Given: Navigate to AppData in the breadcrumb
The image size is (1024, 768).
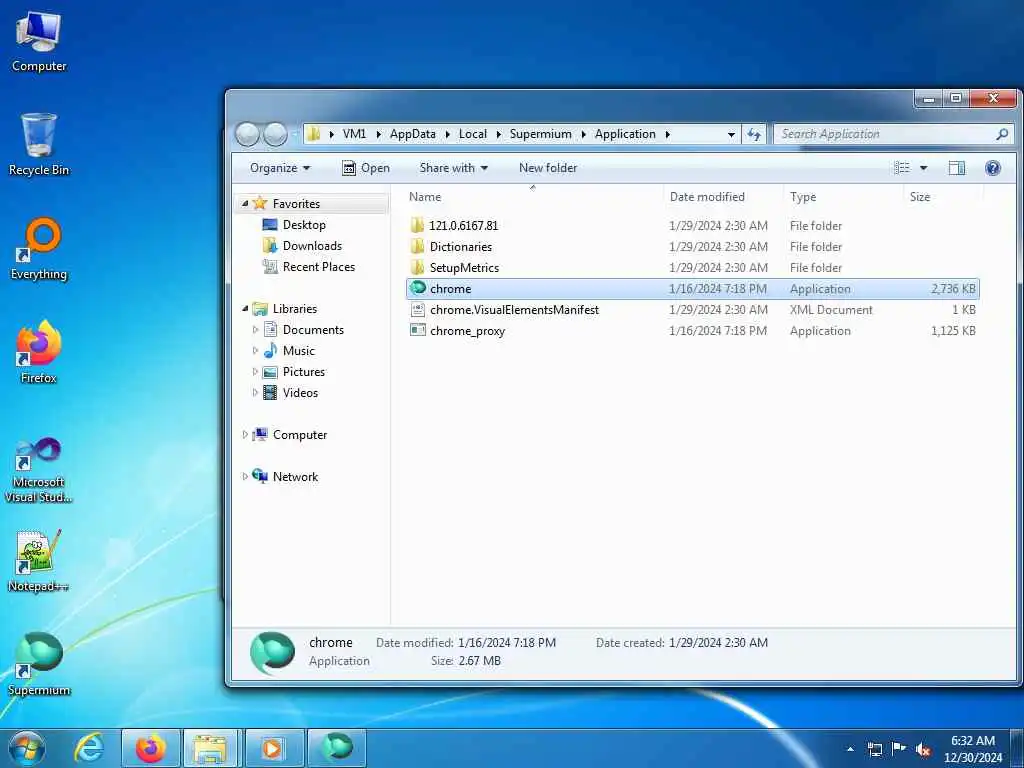Looking at the screenshot, I should pyautogui.click(x=413, y=134).
